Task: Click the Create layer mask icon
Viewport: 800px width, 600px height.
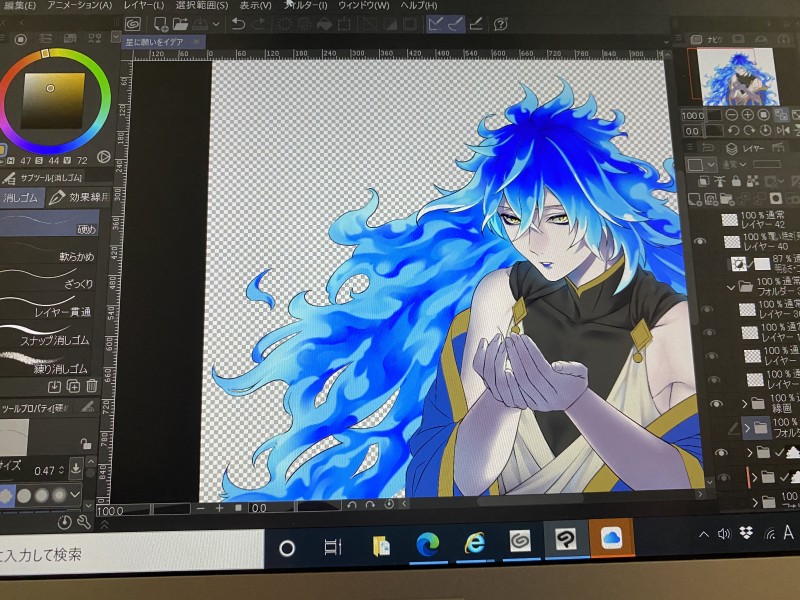Action: [x=776, y=198]
